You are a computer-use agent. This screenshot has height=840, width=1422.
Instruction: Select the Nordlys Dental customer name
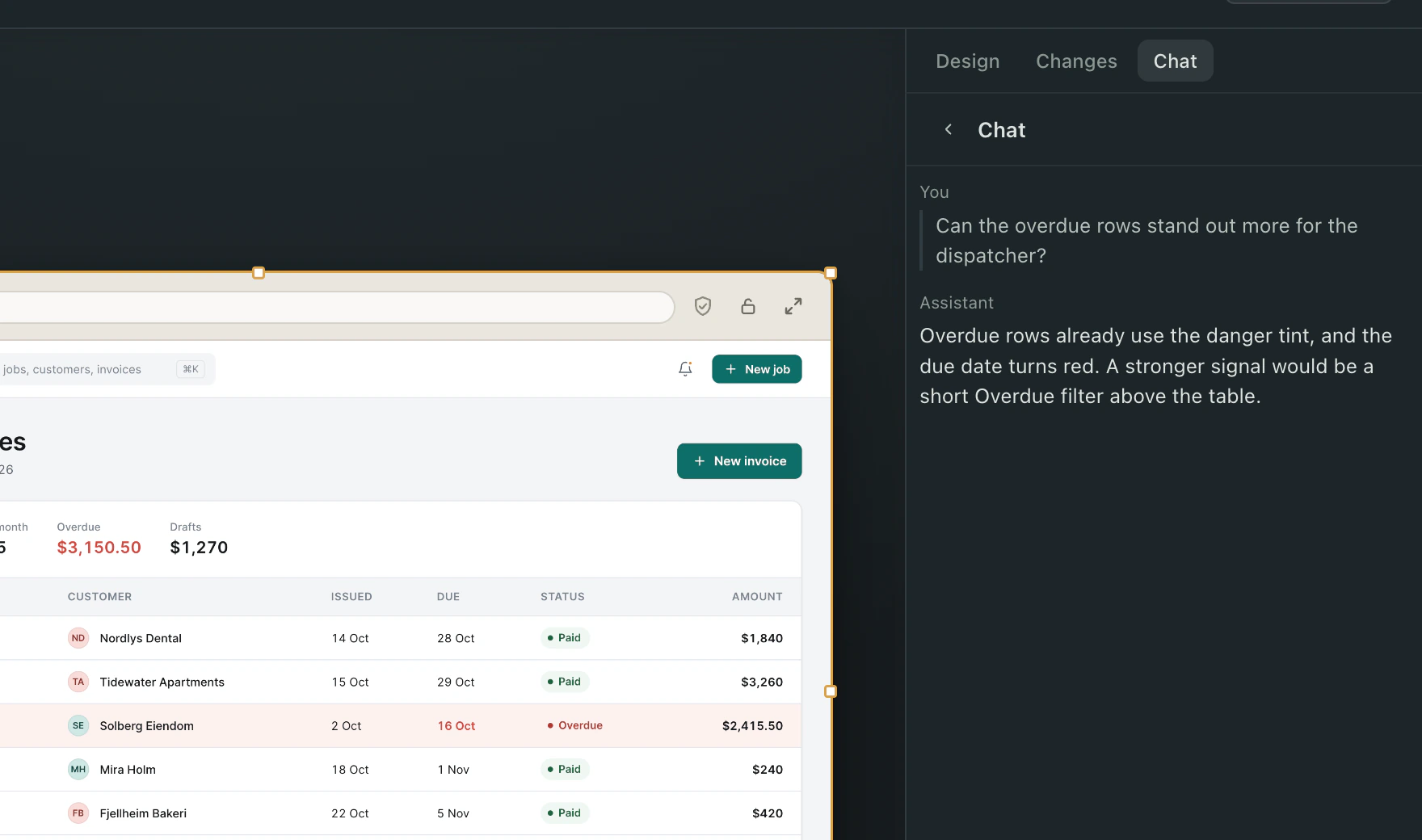click(x=141, y=638)
